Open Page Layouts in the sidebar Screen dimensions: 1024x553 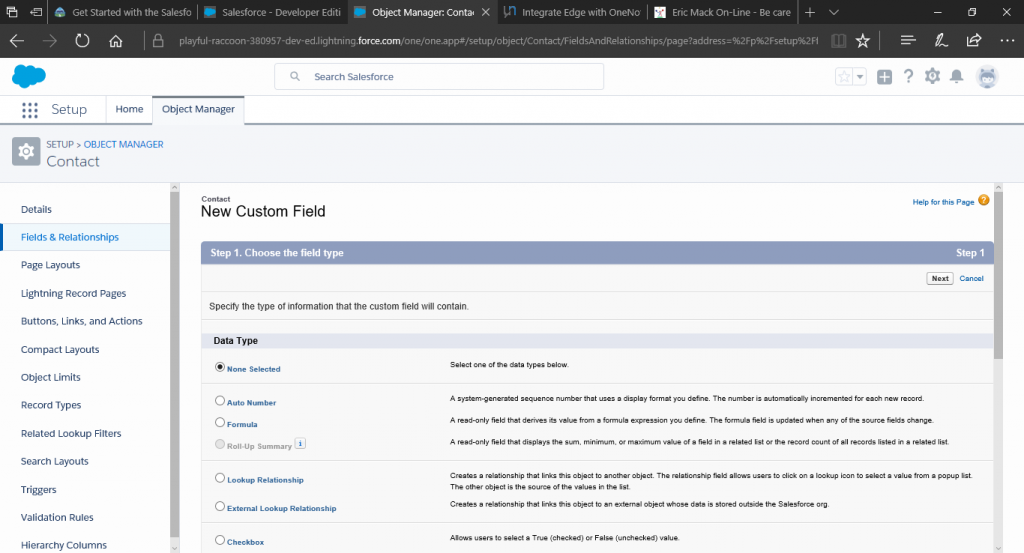coord(50,265)
